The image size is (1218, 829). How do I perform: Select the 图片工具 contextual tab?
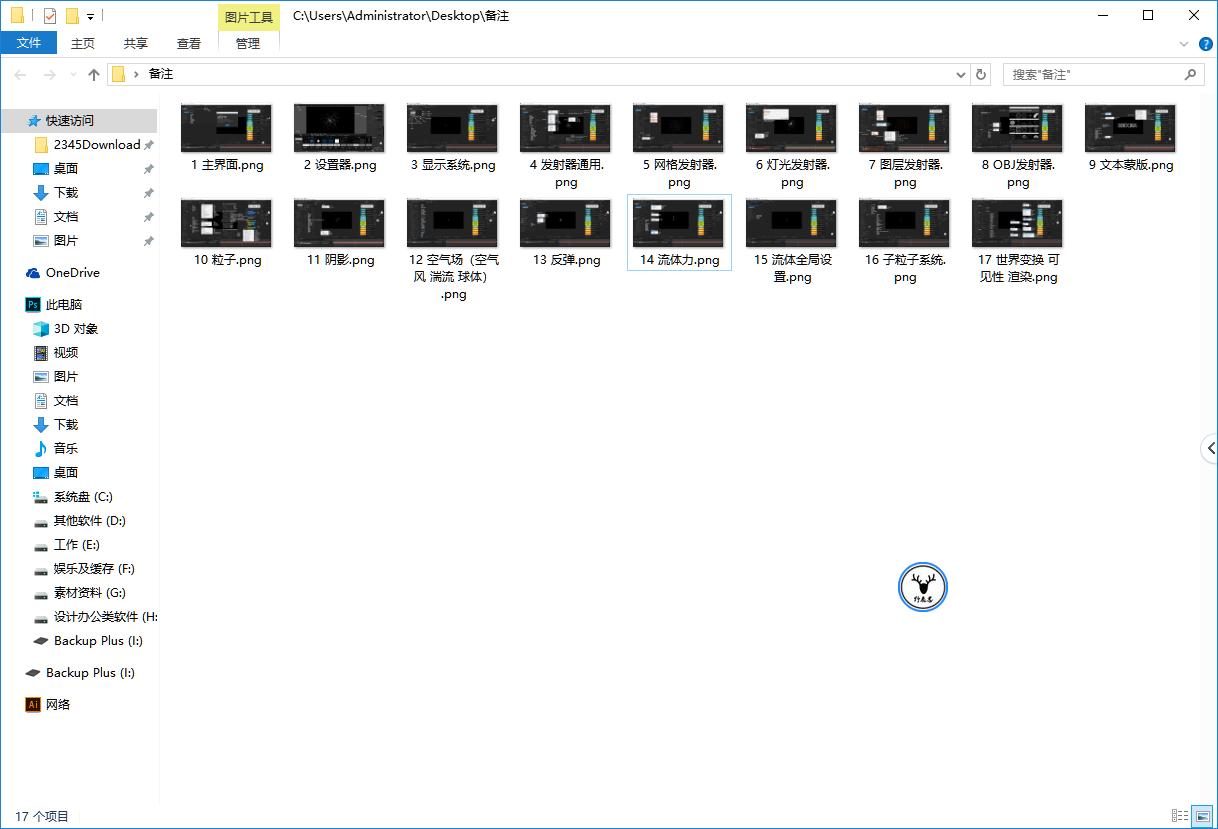pos(249,16)
